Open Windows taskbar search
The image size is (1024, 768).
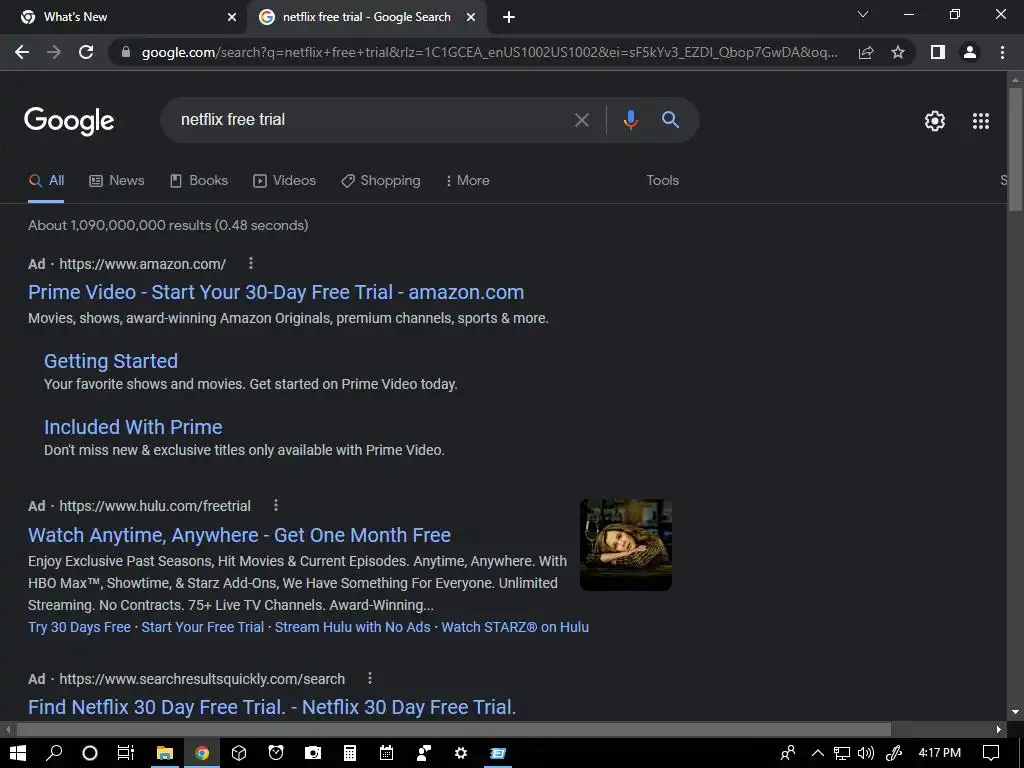click(54, 753)
